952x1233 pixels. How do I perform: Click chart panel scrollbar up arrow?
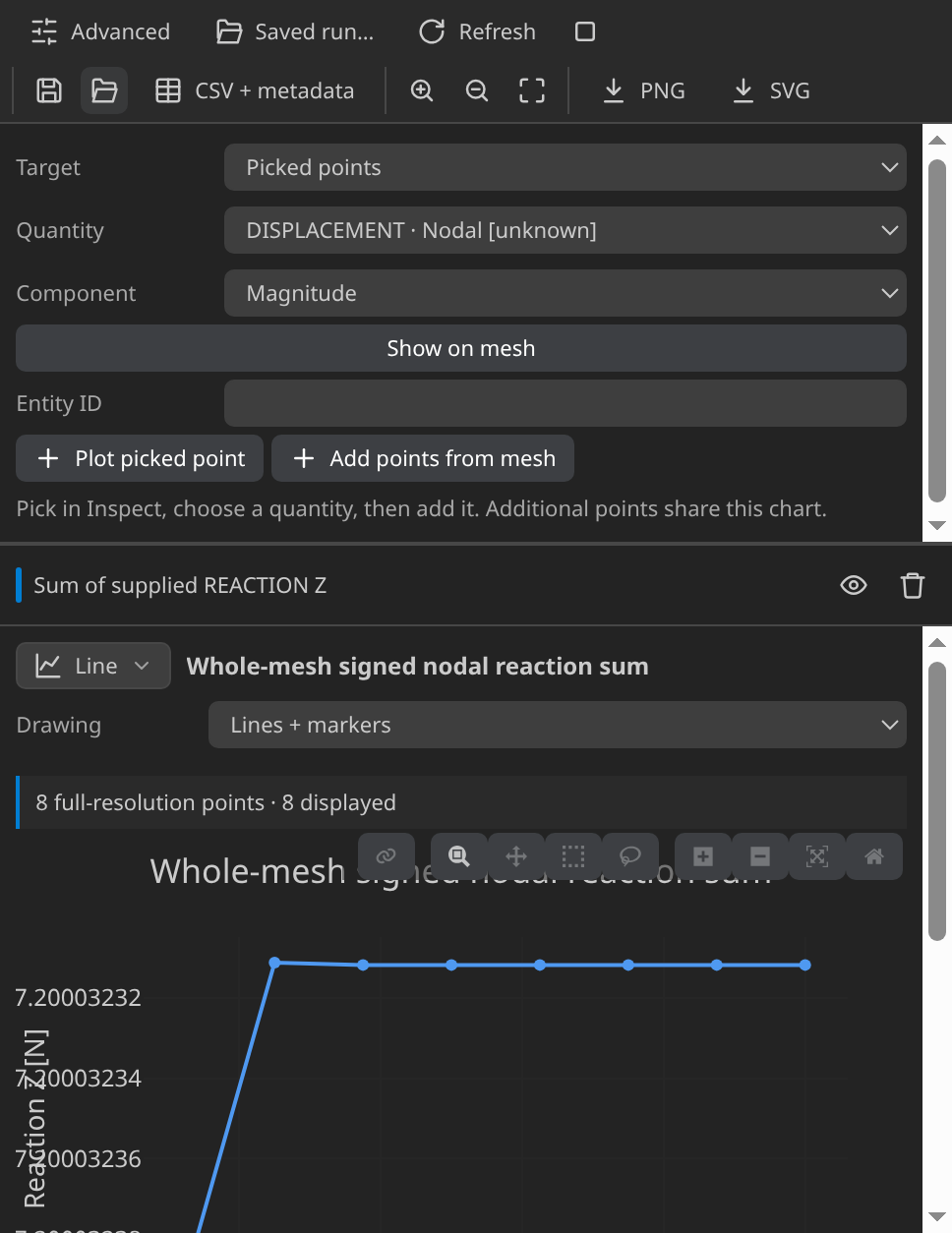(937, 642)
